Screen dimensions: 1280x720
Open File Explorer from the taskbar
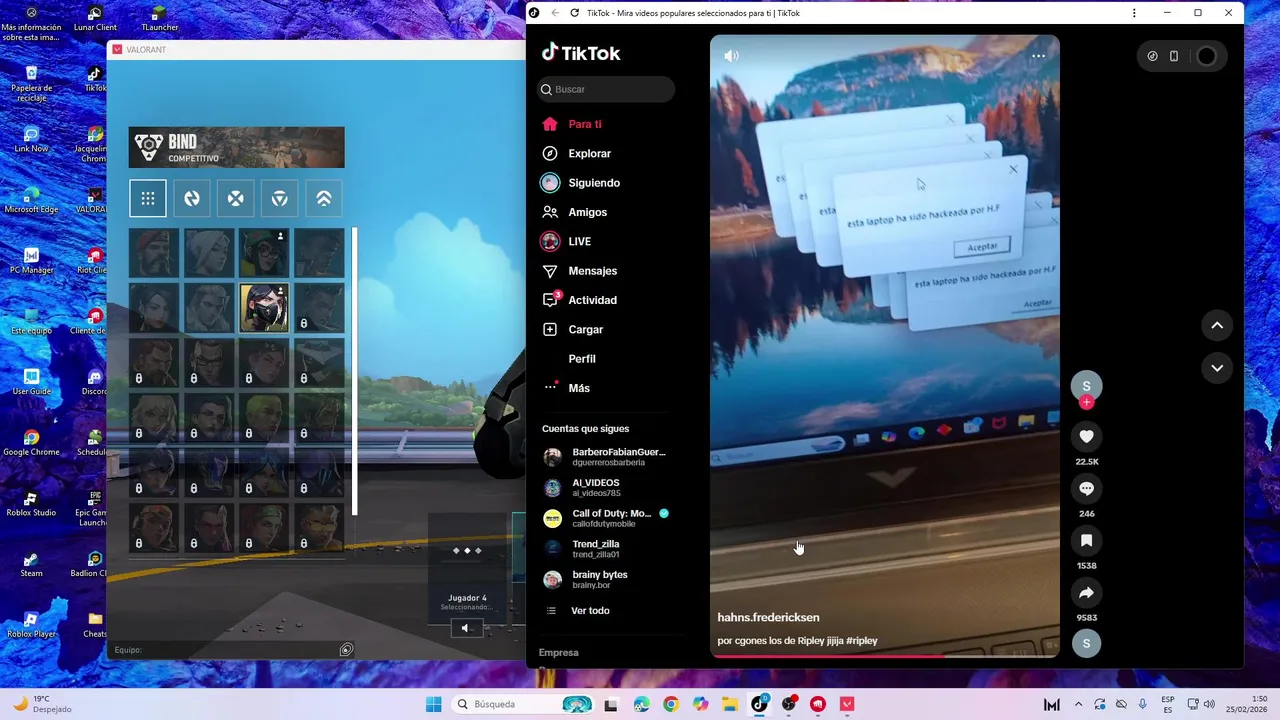tap(730, 704)
